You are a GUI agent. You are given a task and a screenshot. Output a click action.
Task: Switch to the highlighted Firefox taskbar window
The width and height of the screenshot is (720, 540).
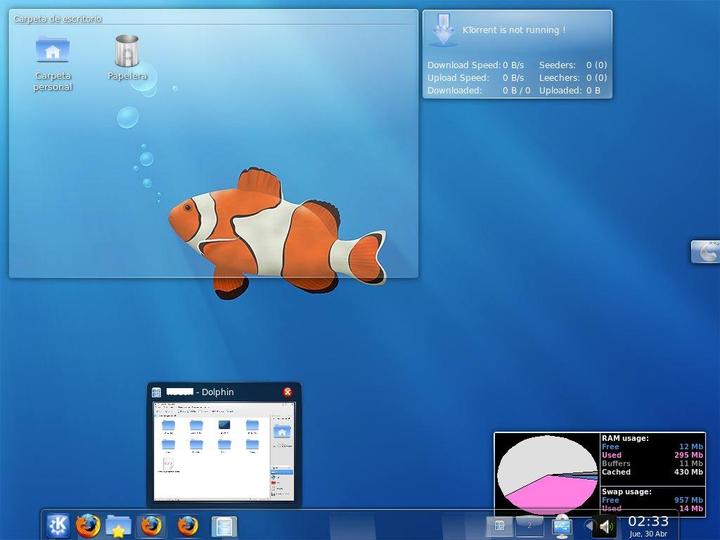[x=151, y=526]
